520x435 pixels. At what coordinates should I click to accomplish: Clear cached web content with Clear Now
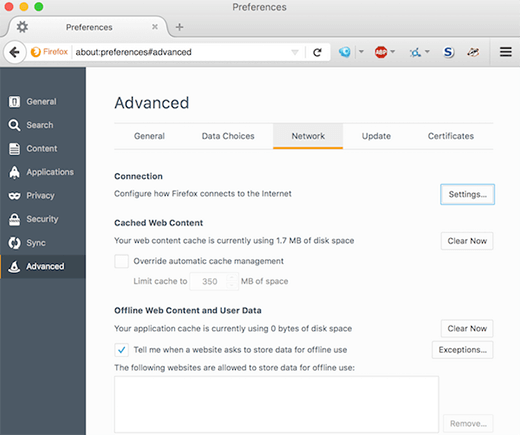click(467, 241)
